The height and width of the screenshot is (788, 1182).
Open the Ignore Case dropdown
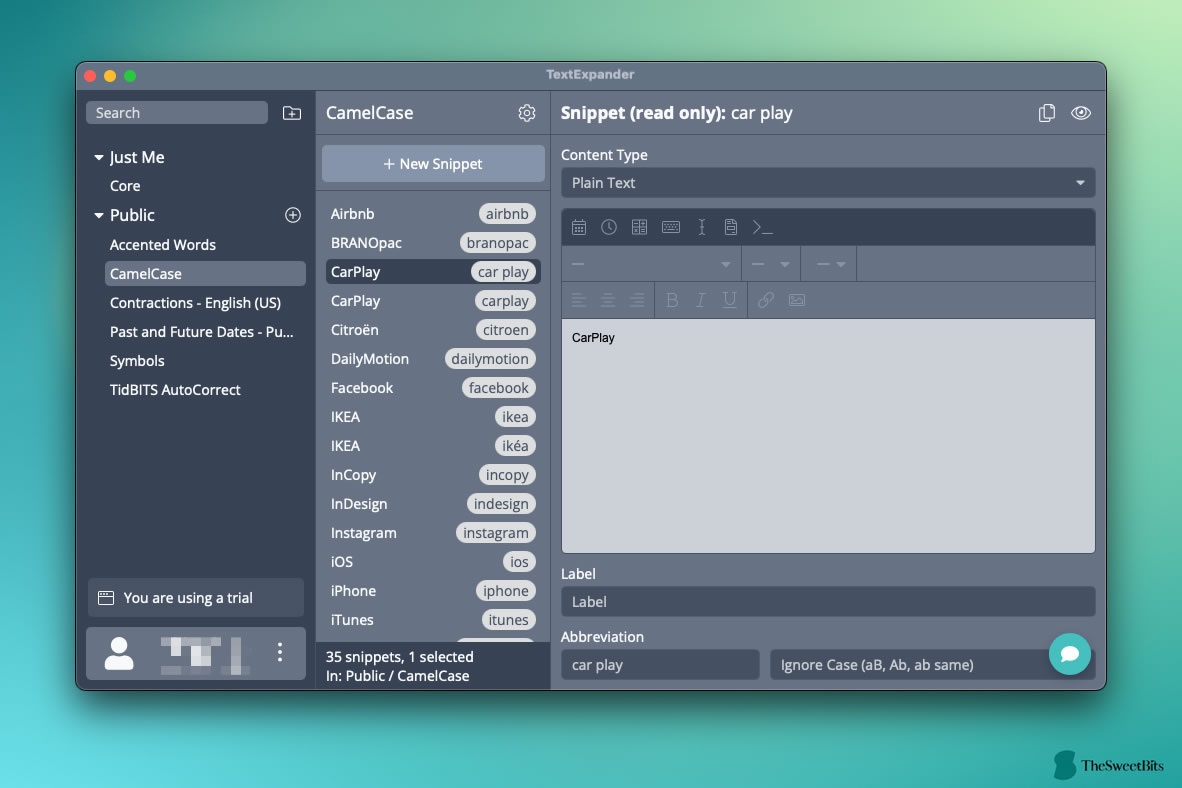[932, 665]
